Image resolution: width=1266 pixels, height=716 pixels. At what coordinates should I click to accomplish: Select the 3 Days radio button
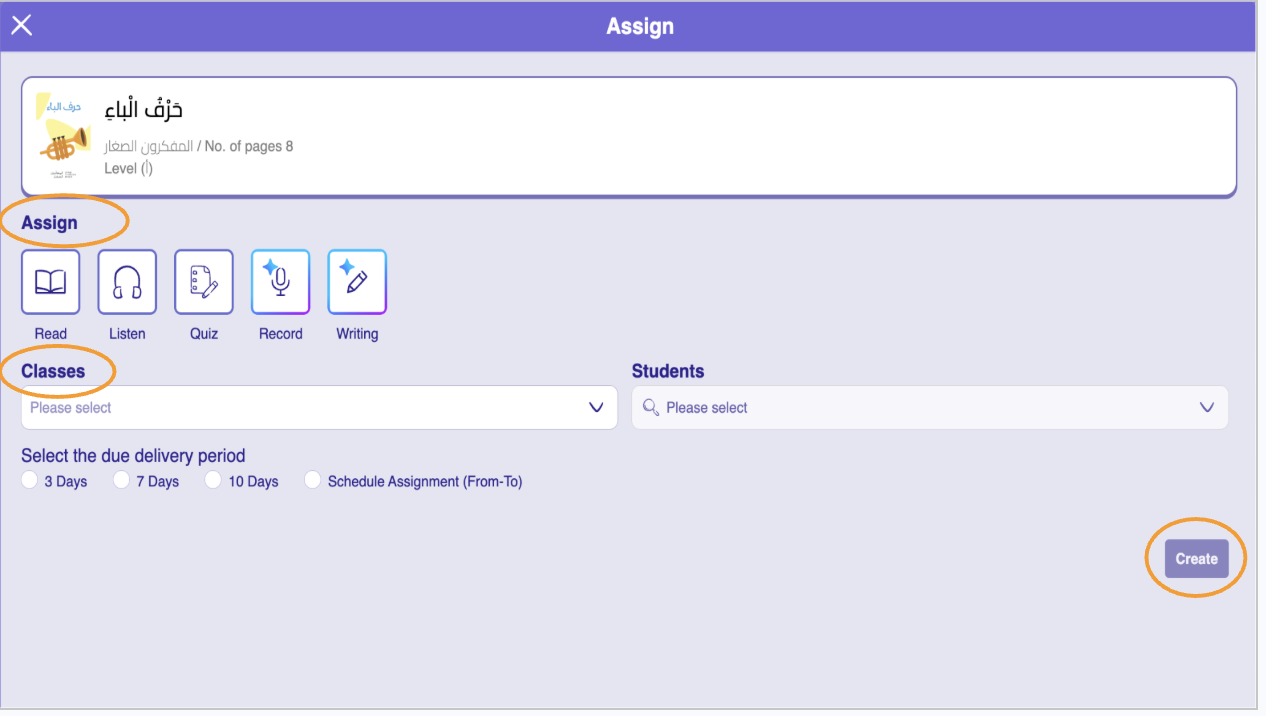point(30,481)
